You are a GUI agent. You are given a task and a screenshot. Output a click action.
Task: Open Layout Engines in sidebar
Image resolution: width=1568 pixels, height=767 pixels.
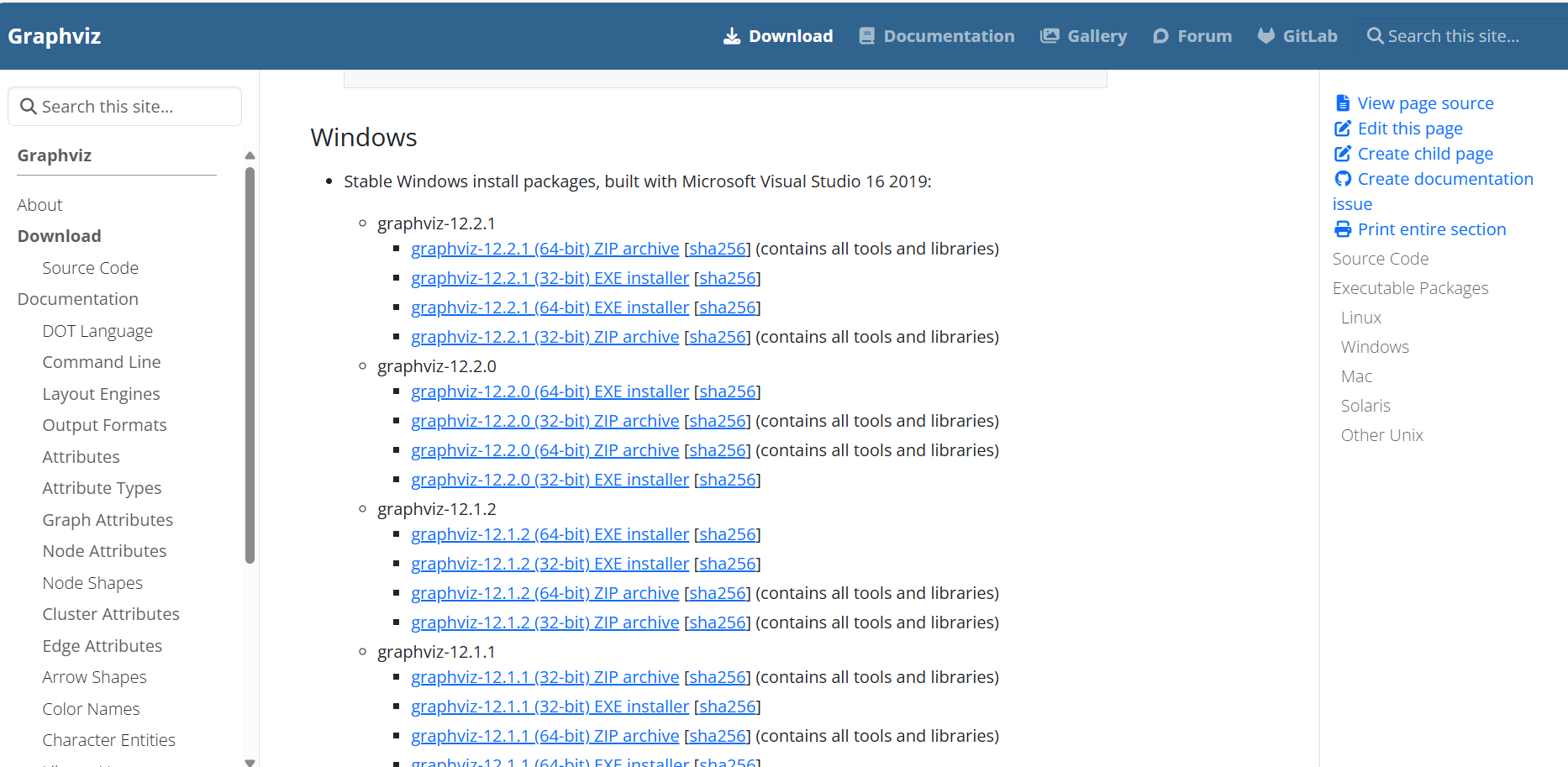coord(101,394)
